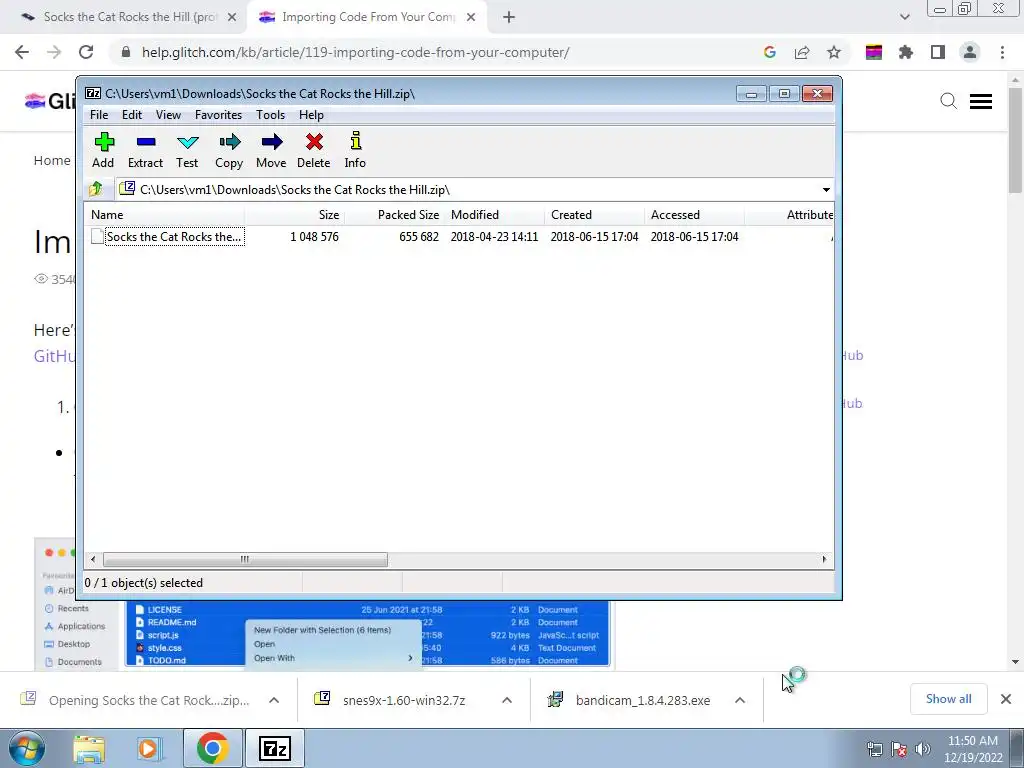The width and height of the screenshot is (1024, 768).
Task: Click the red Delete icon
Action: 313,150
